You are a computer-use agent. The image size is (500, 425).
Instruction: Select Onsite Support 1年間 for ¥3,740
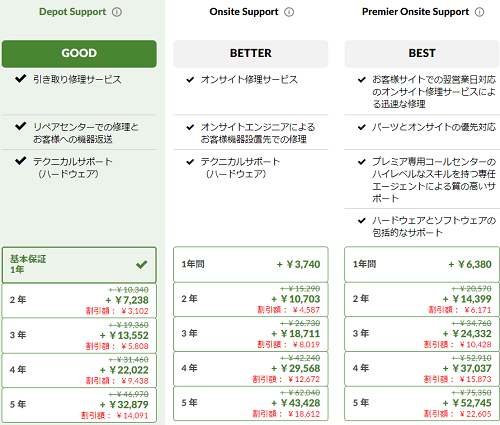click(x=251, y=264)
